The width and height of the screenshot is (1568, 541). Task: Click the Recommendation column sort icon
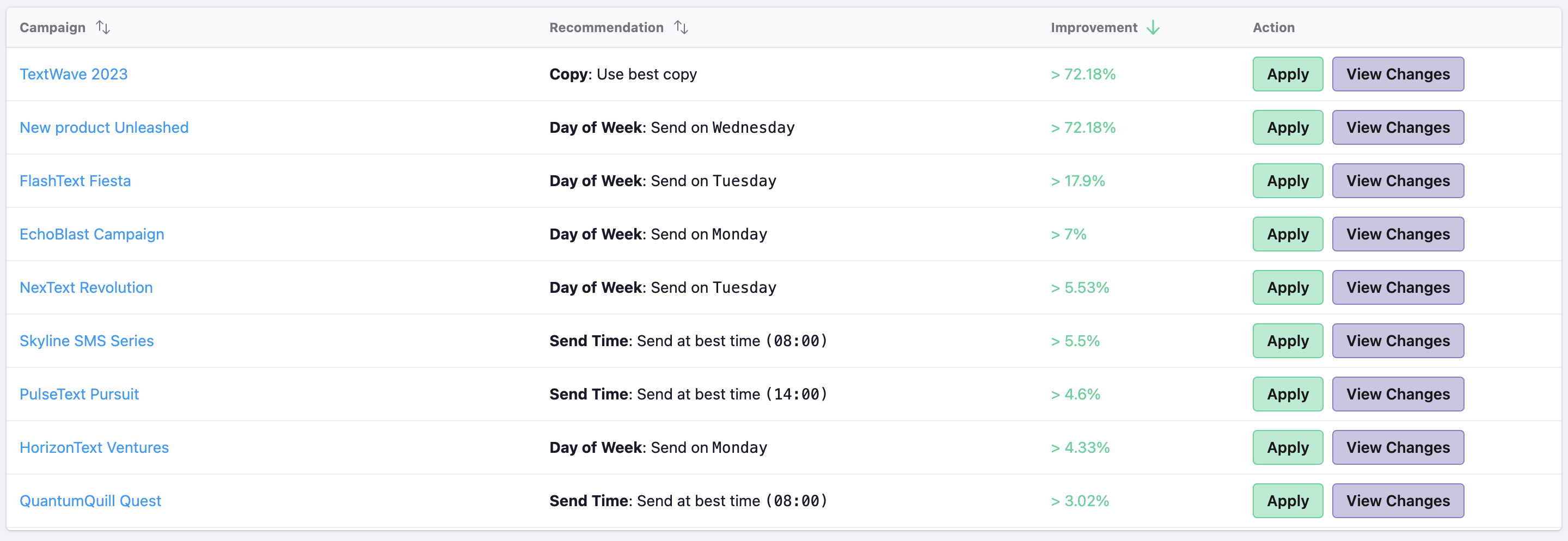pyautogui.click(x=681, y=27)
